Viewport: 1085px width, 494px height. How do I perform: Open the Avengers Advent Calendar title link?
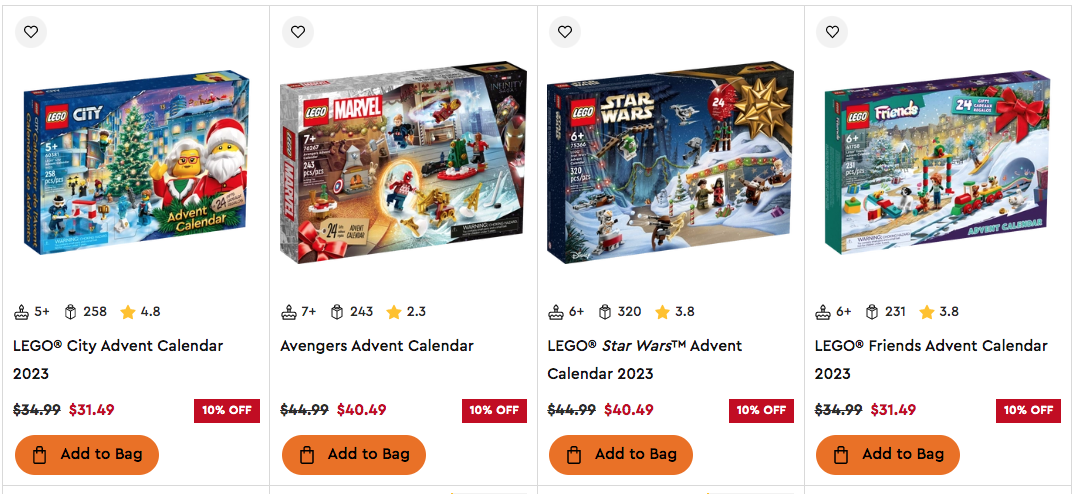[x=377, y=345]
